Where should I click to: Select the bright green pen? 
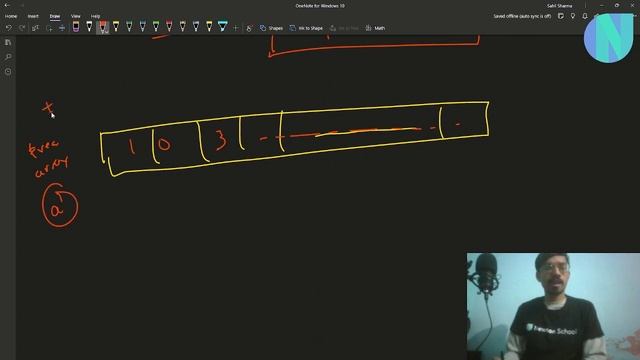(x=156, y=27)
